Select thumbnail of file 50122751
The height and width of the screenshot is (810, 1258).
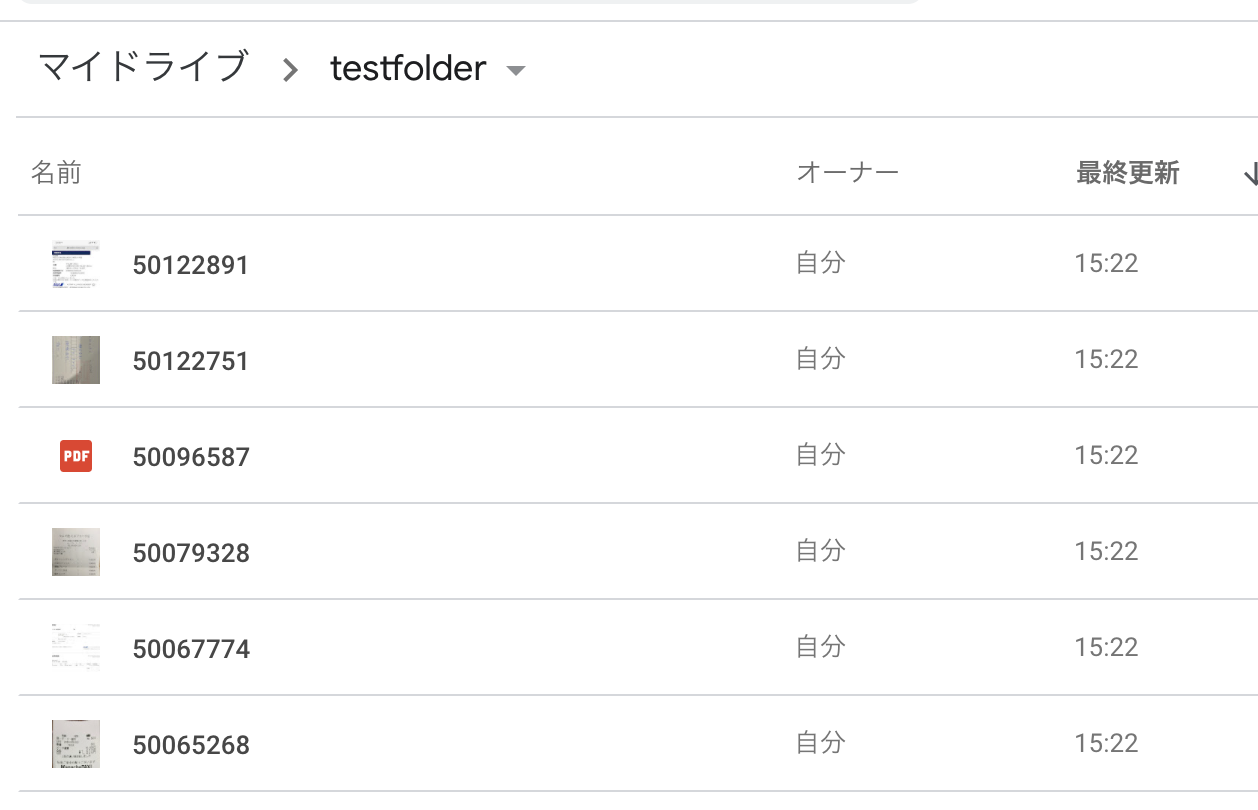pyautogui.click(x=76, y=360)
